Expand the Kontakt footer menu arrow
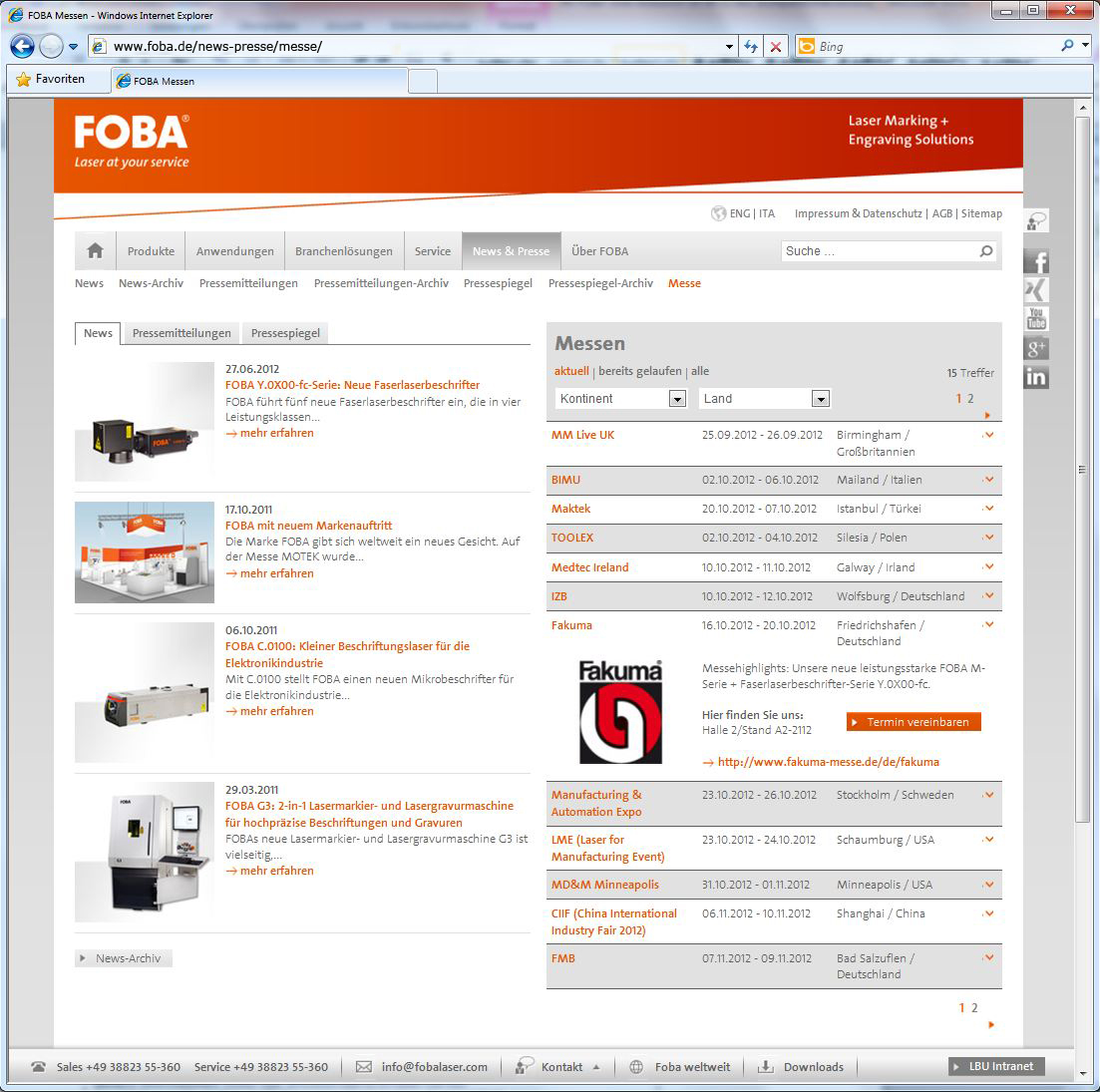This screenshot has width=1100, height=1092. 596,1067
